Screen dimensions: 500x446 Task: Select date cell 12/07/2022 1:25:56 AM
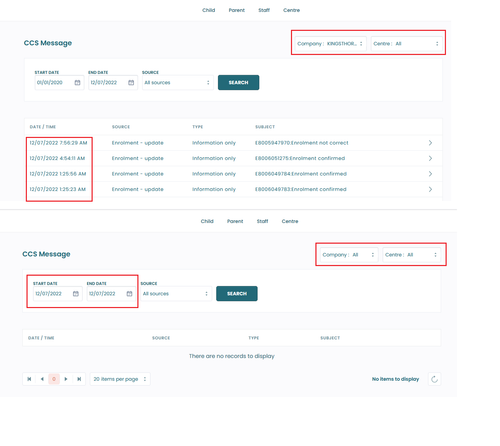(58, 174)
